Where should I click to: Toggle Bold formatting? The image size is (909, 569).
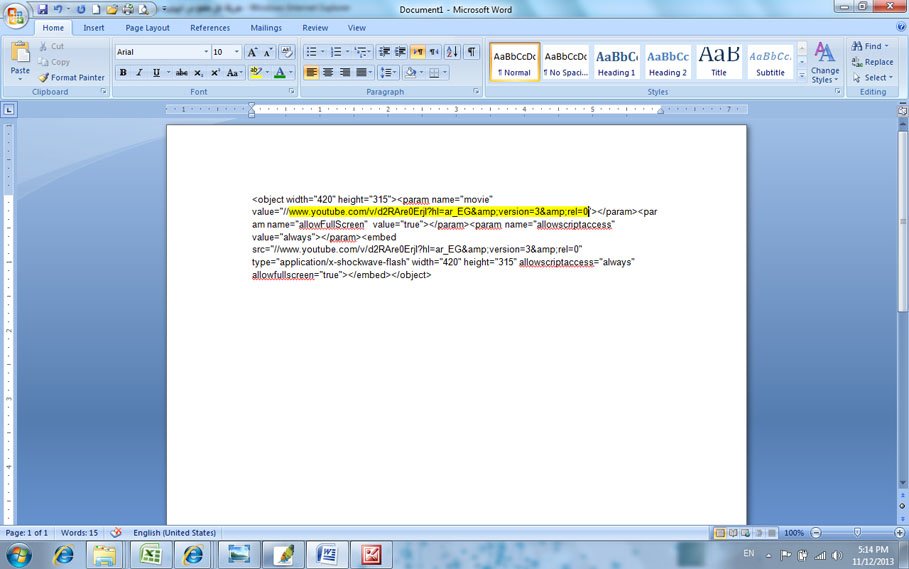[x=123, y=72]
